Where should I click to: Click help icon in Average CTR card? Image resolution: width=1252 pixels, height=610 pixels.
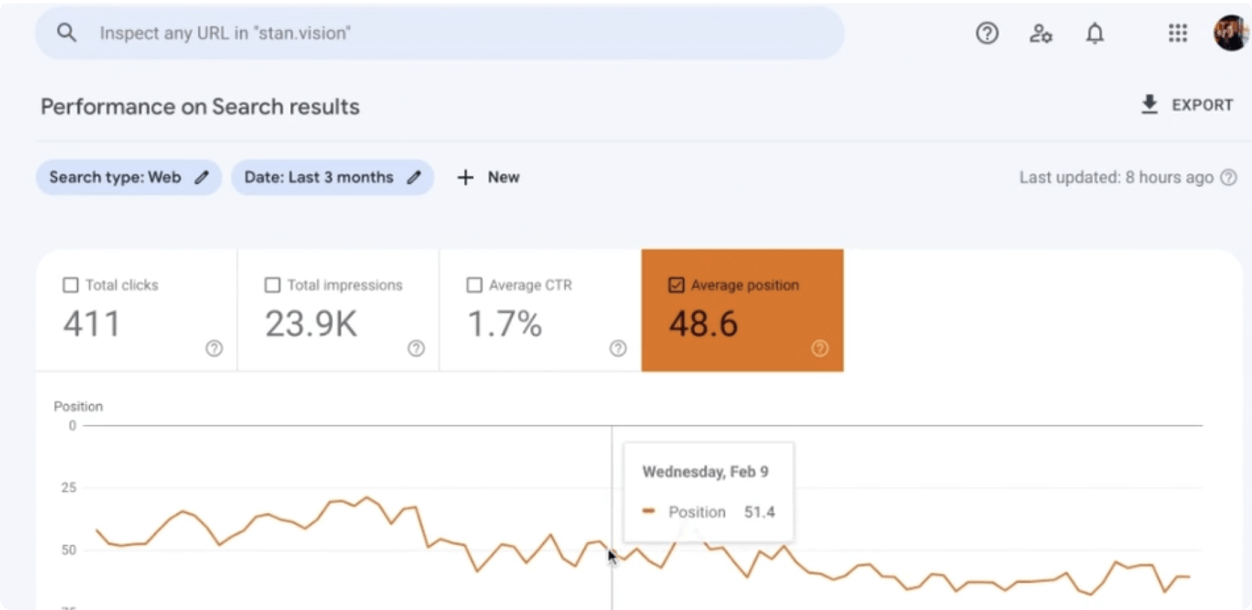tap(618, 348)
